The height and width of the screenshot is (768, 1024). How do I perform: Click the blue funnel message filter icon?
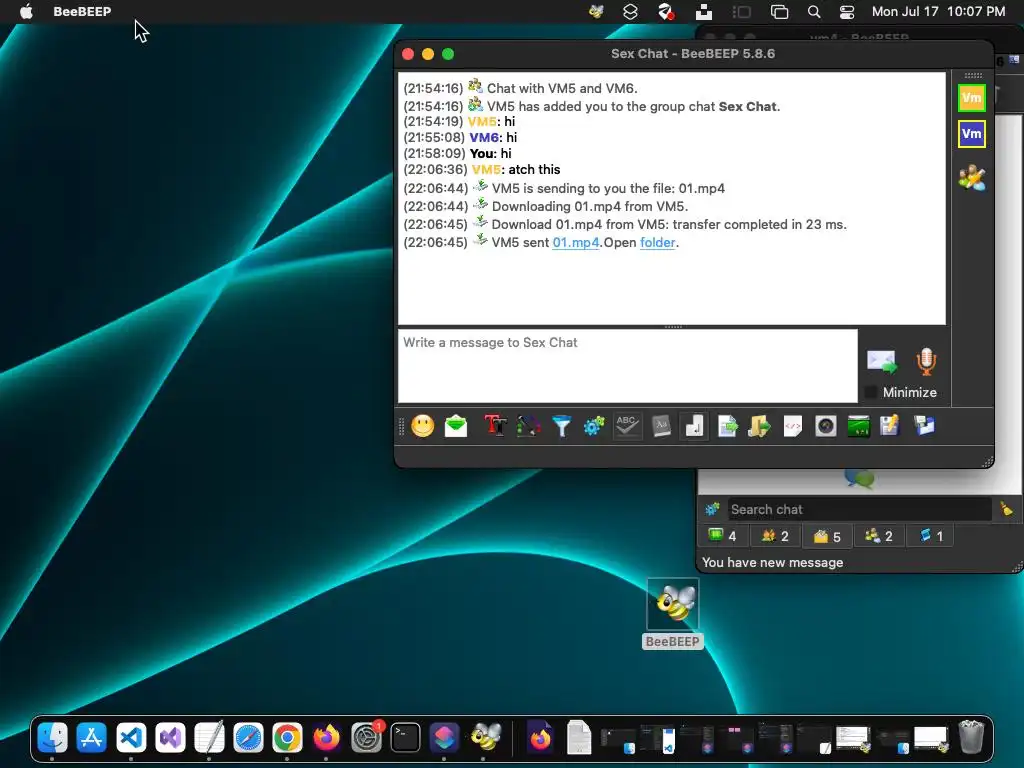point(562,426)
